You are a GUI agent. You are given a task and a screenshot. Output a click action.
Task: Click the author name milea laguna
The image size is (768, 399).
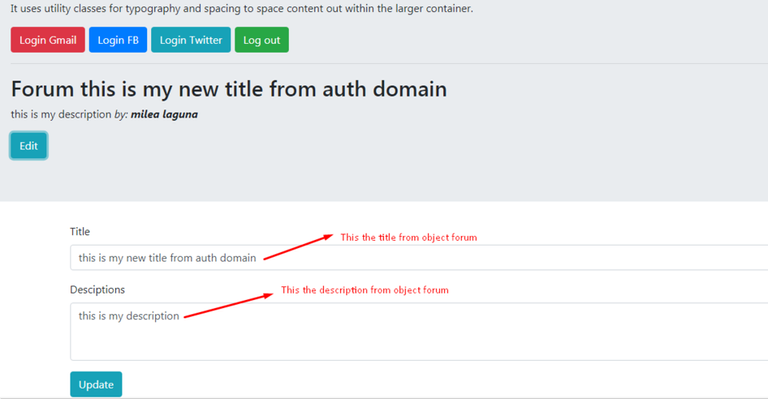pyautogui.click(x=164, y=114)
